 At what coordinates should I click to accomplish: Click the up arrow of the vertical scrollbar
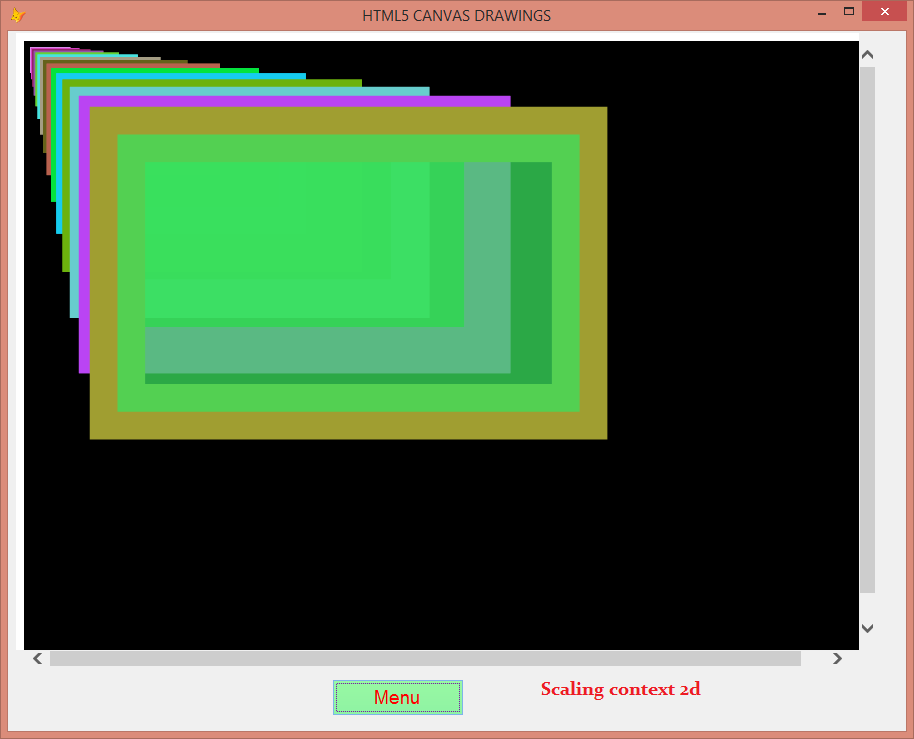(867, 53)
